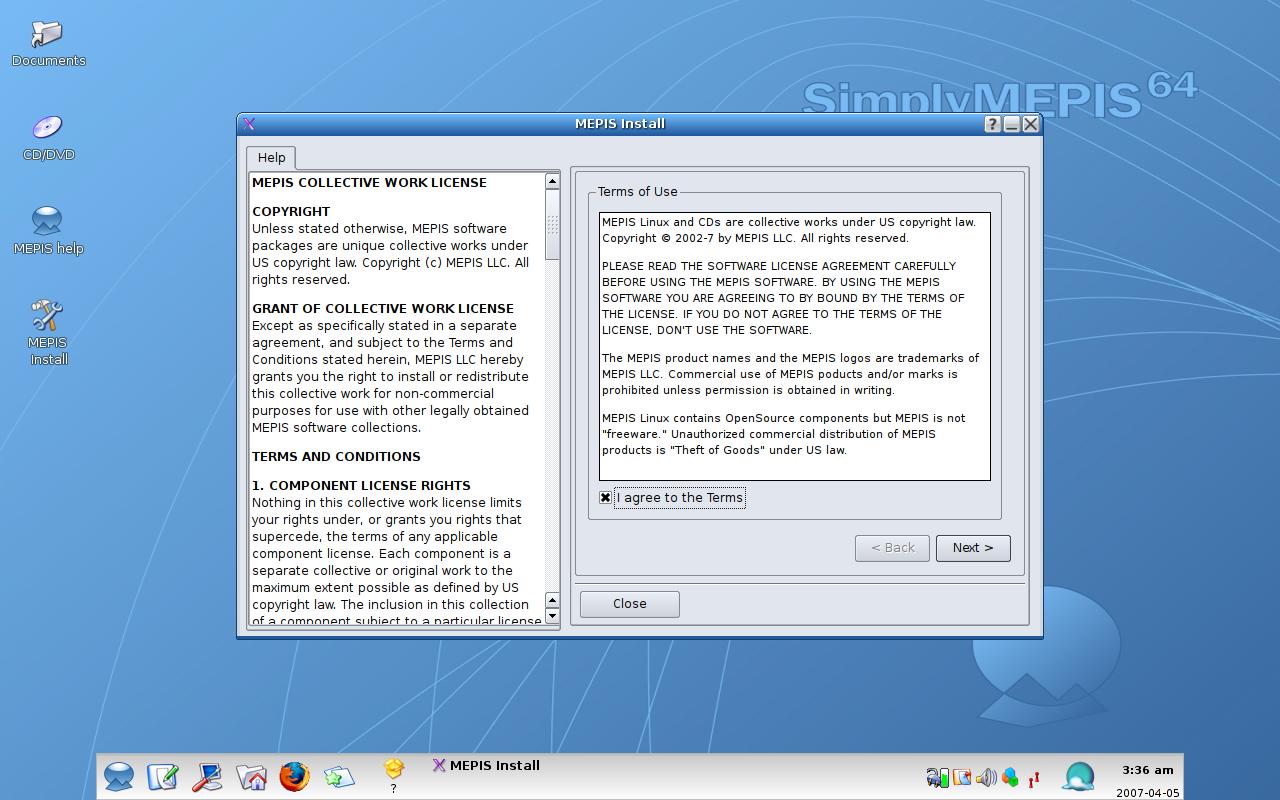1280x800 pixels.
Task: Click the PLEASE READ THE SOFTWARE LICENSE paragraph
Action: (783, 298)
